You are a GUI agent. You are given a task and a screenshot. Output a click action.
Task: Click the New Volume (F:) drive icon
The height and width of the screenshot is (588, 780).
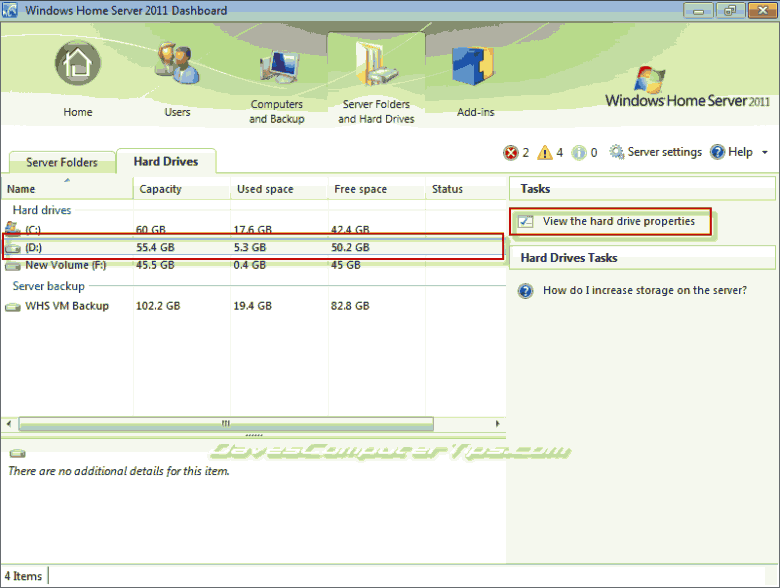12,266
